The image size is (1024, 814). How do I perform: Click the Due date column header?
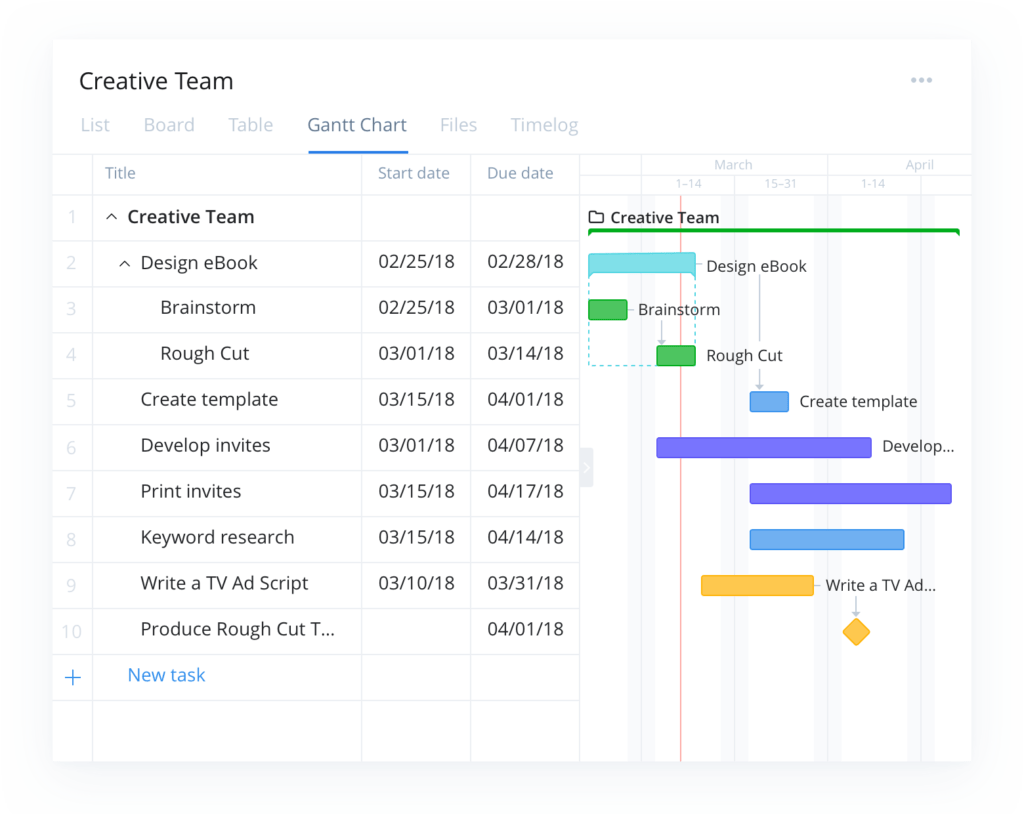tap(520, 173)
